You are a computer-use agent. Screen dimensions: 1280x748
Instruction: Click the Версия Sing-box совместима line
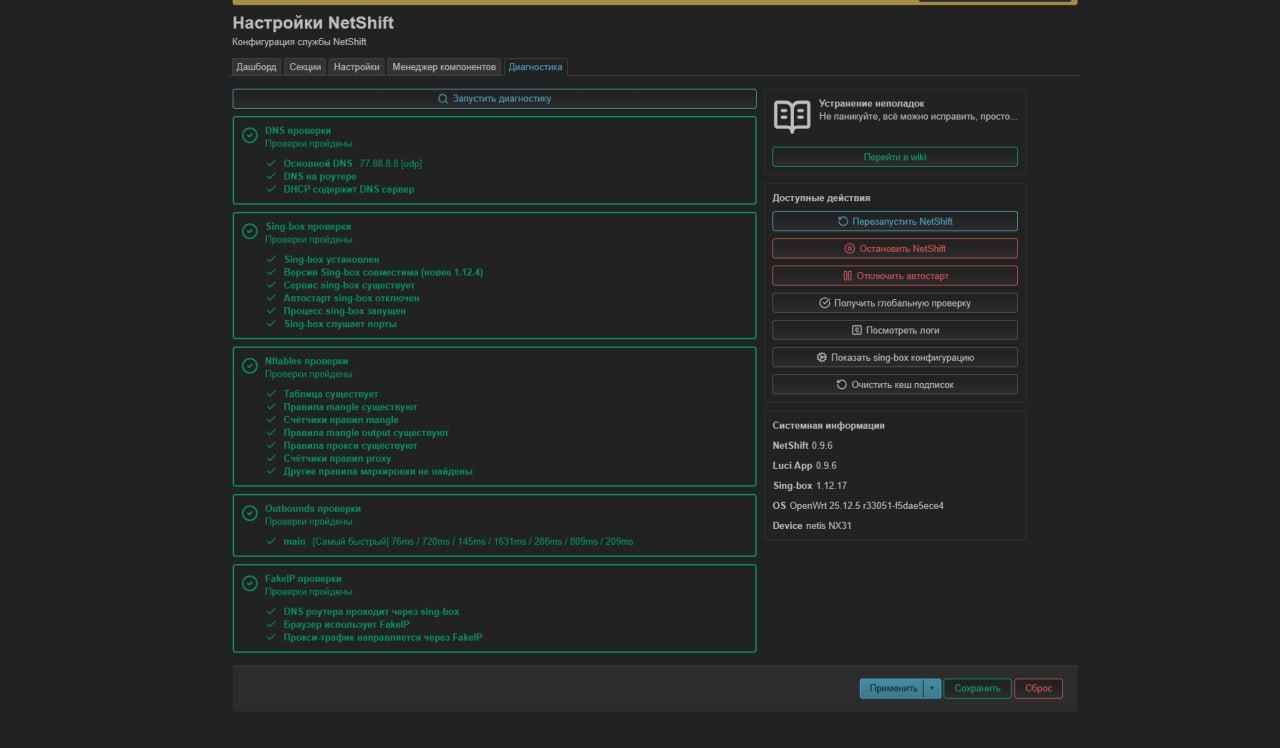(x=384, y=272)
